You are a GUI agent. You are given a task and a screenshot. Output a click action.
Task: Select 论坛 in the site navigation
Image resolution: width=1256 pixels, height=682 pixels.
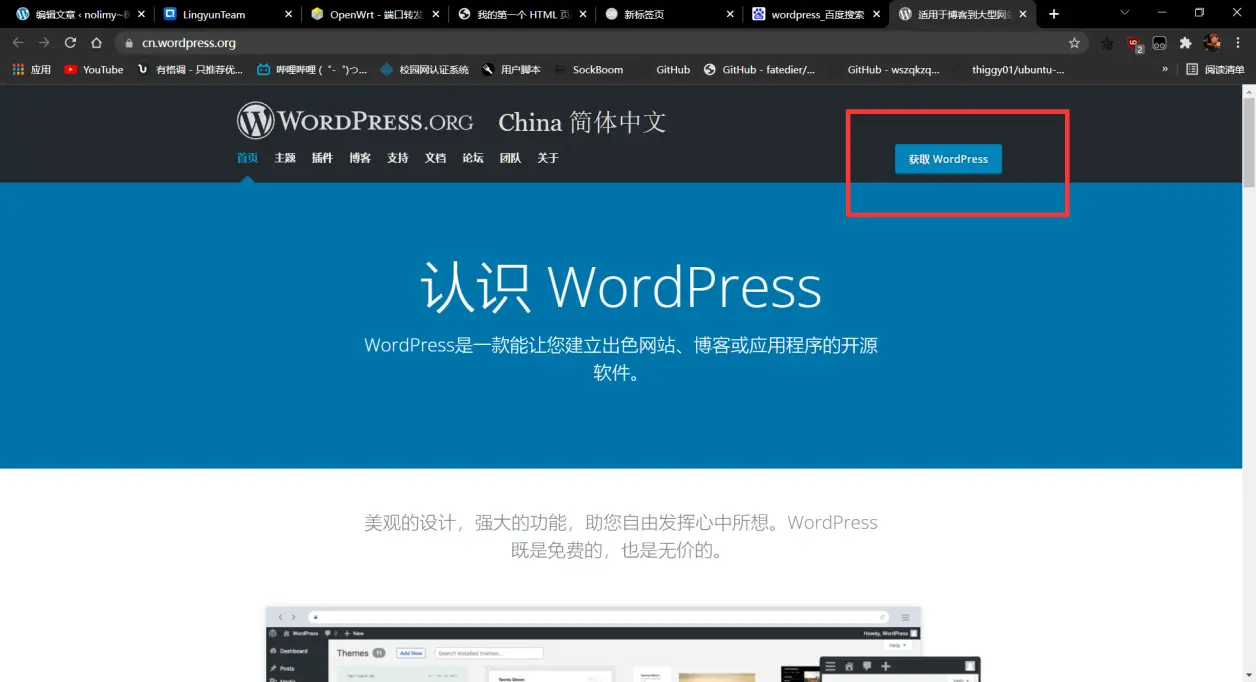click(x=473, y=158)
